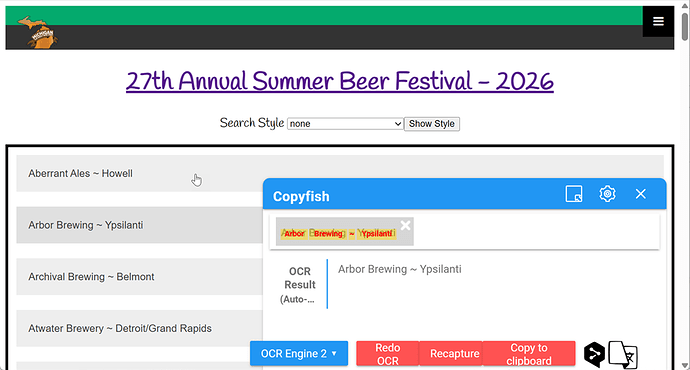
Task: Click the Search Style label
Action: click(x=252, y=123)
